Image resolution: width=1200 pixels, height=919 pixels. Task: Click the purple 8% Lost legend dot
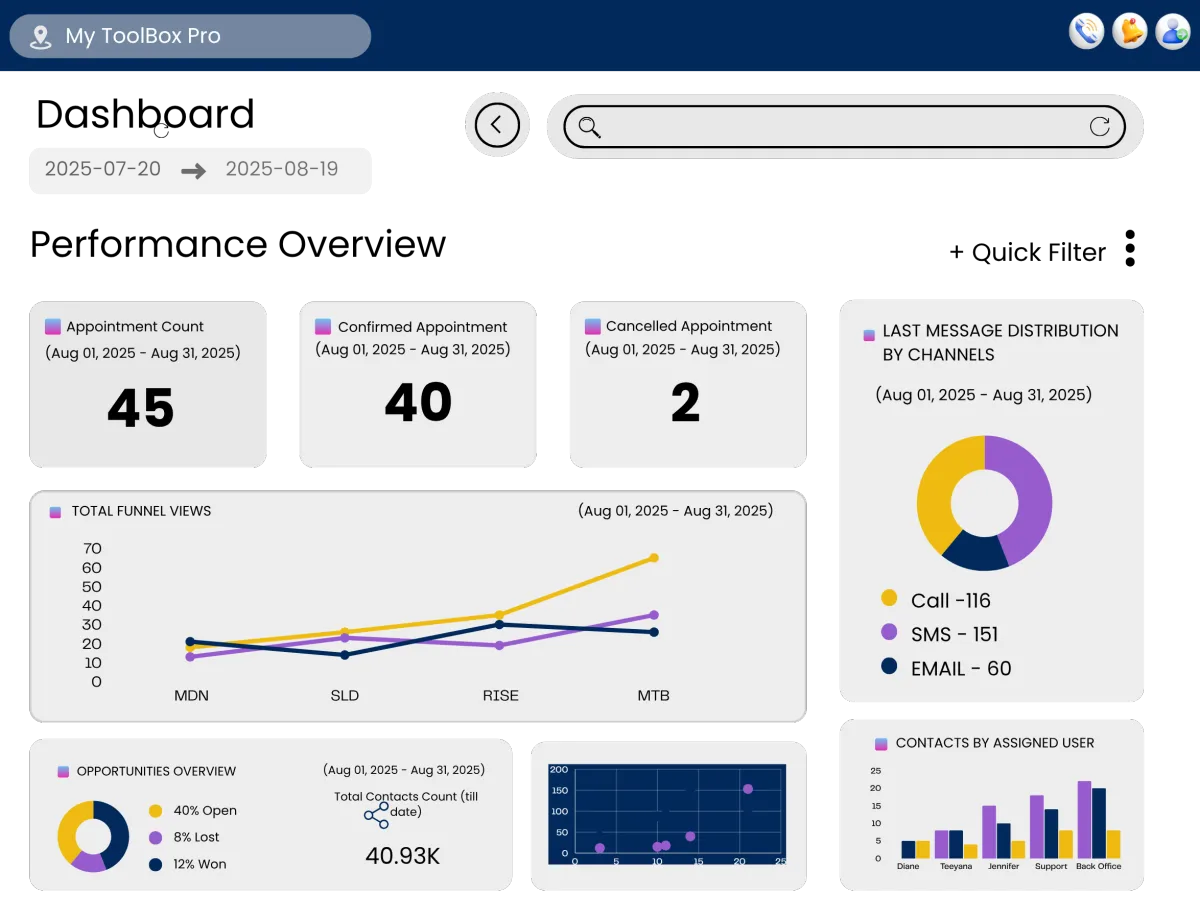[x=155, y=838]
